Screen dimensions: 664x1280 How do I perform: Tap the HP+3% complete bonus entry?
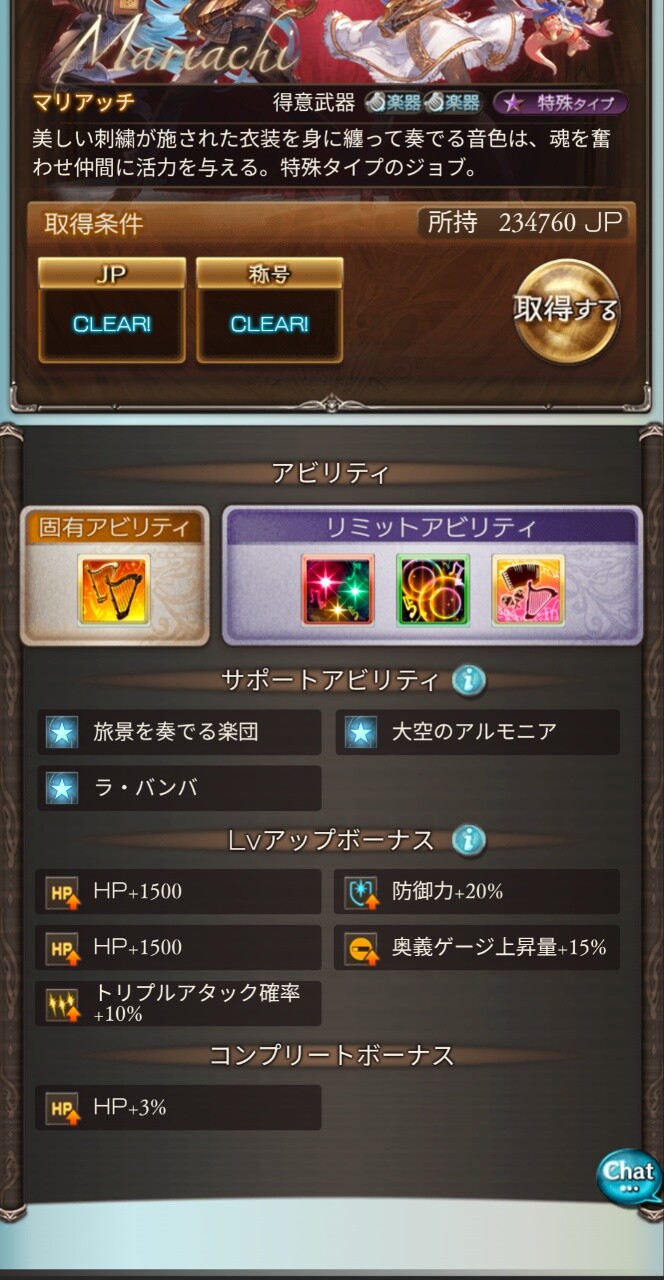tap(179, 1107)
